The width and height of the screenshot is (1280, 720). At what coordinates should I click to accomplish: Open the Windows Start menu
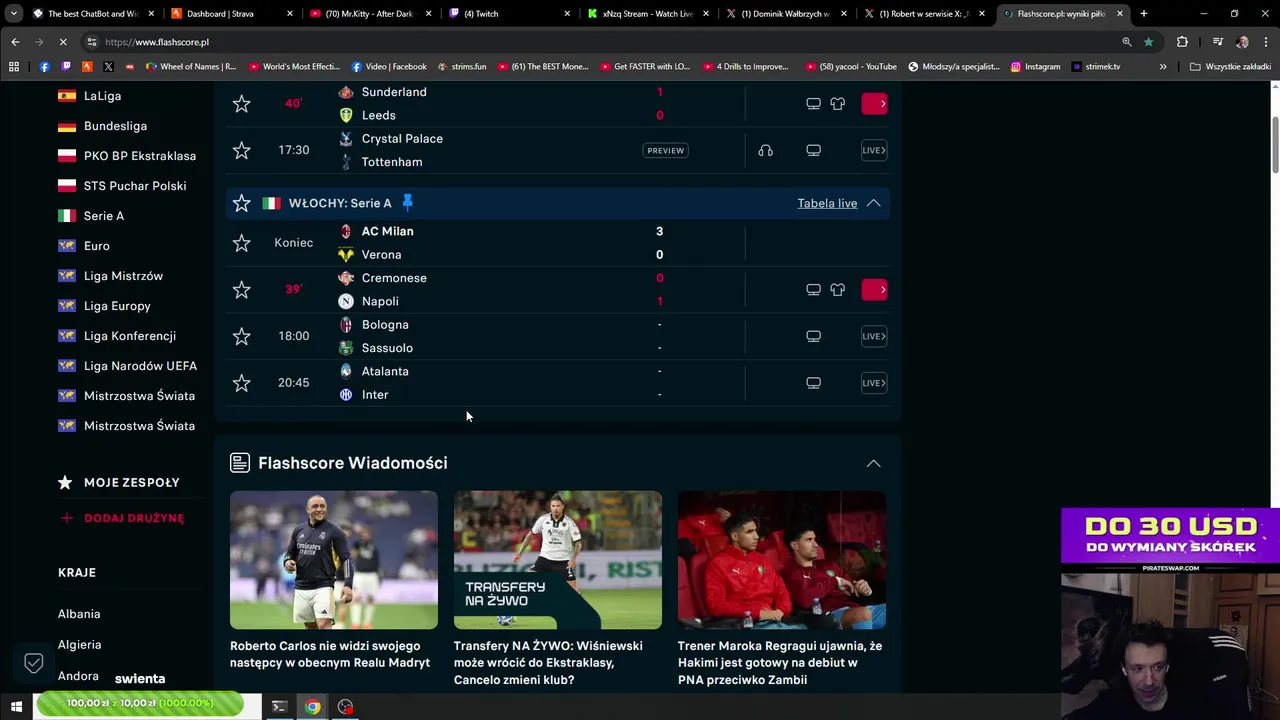point(16,707)
